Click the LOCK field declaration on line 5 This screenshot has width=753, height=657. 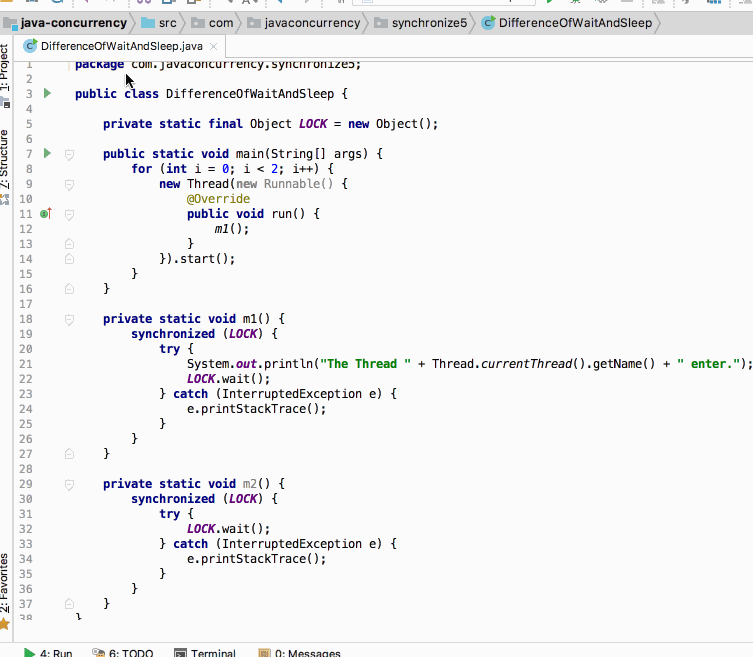313,124
